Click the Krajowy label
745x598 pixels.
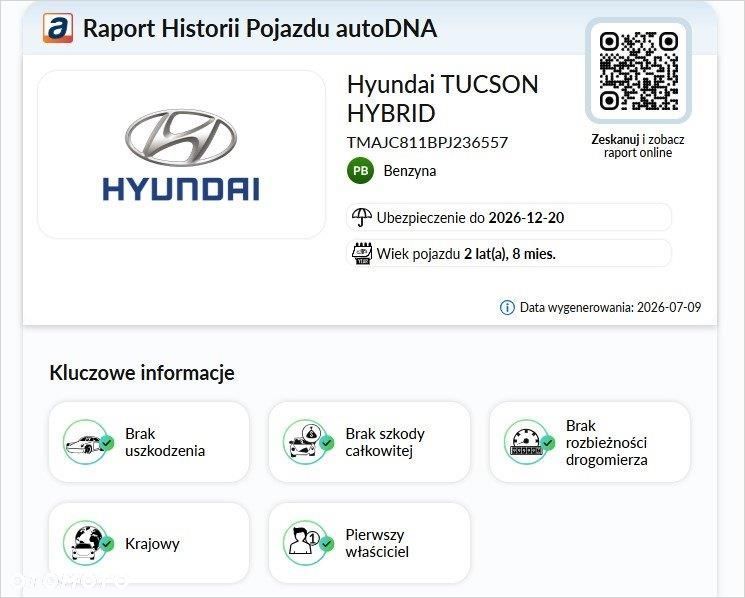point(152,543)
